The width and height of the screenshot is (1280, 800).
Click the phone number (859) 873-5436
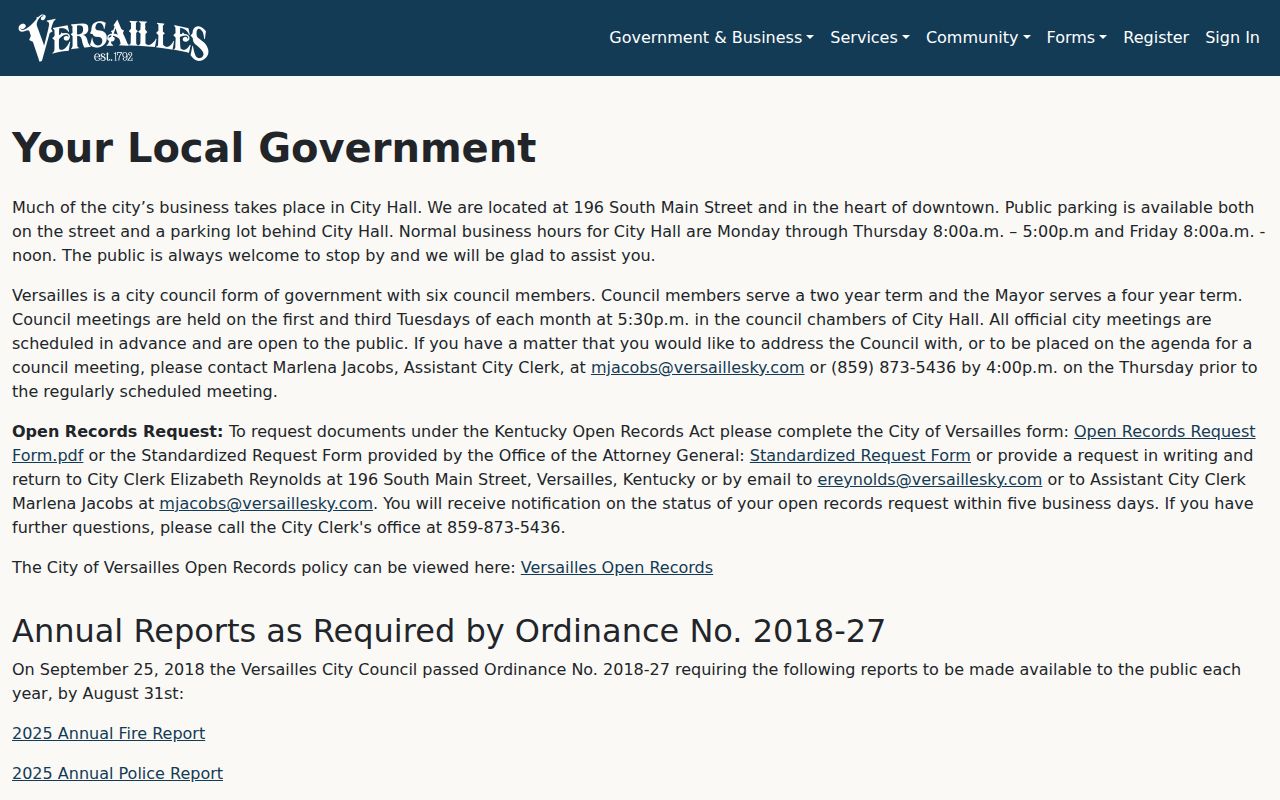point(893,367)
